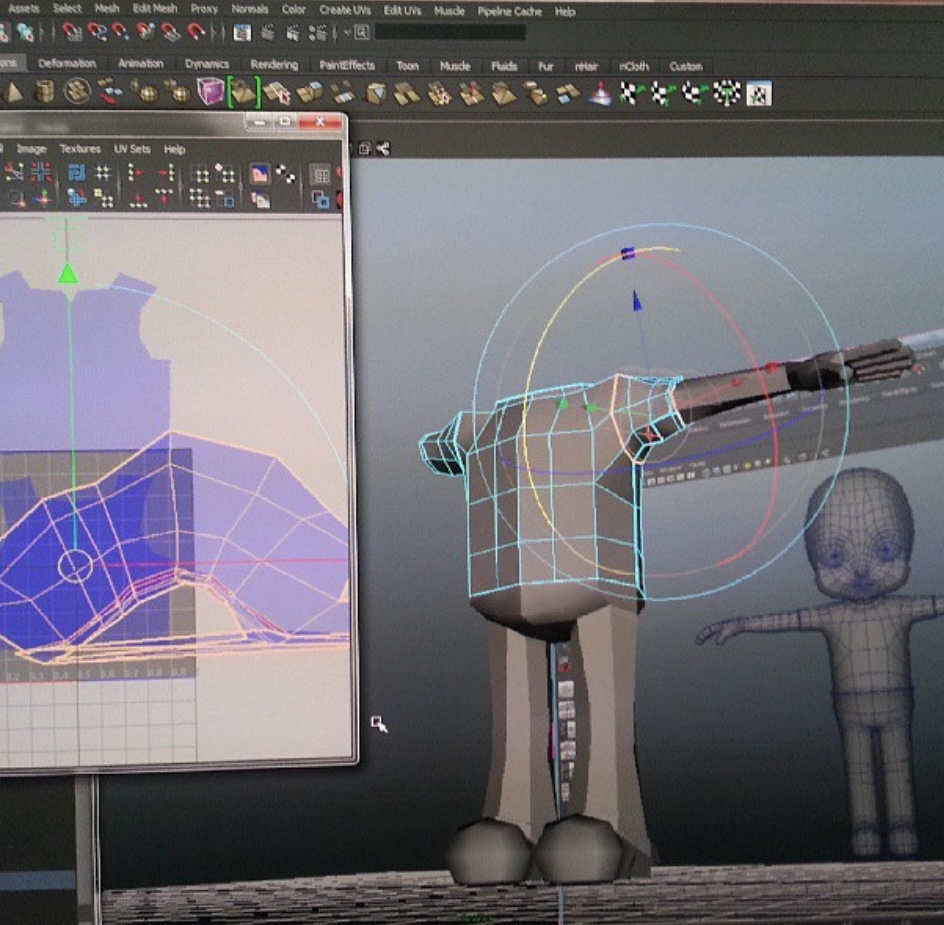
Task: Open the UV Sets dropdown menu
Action: [x=132, y=149]
